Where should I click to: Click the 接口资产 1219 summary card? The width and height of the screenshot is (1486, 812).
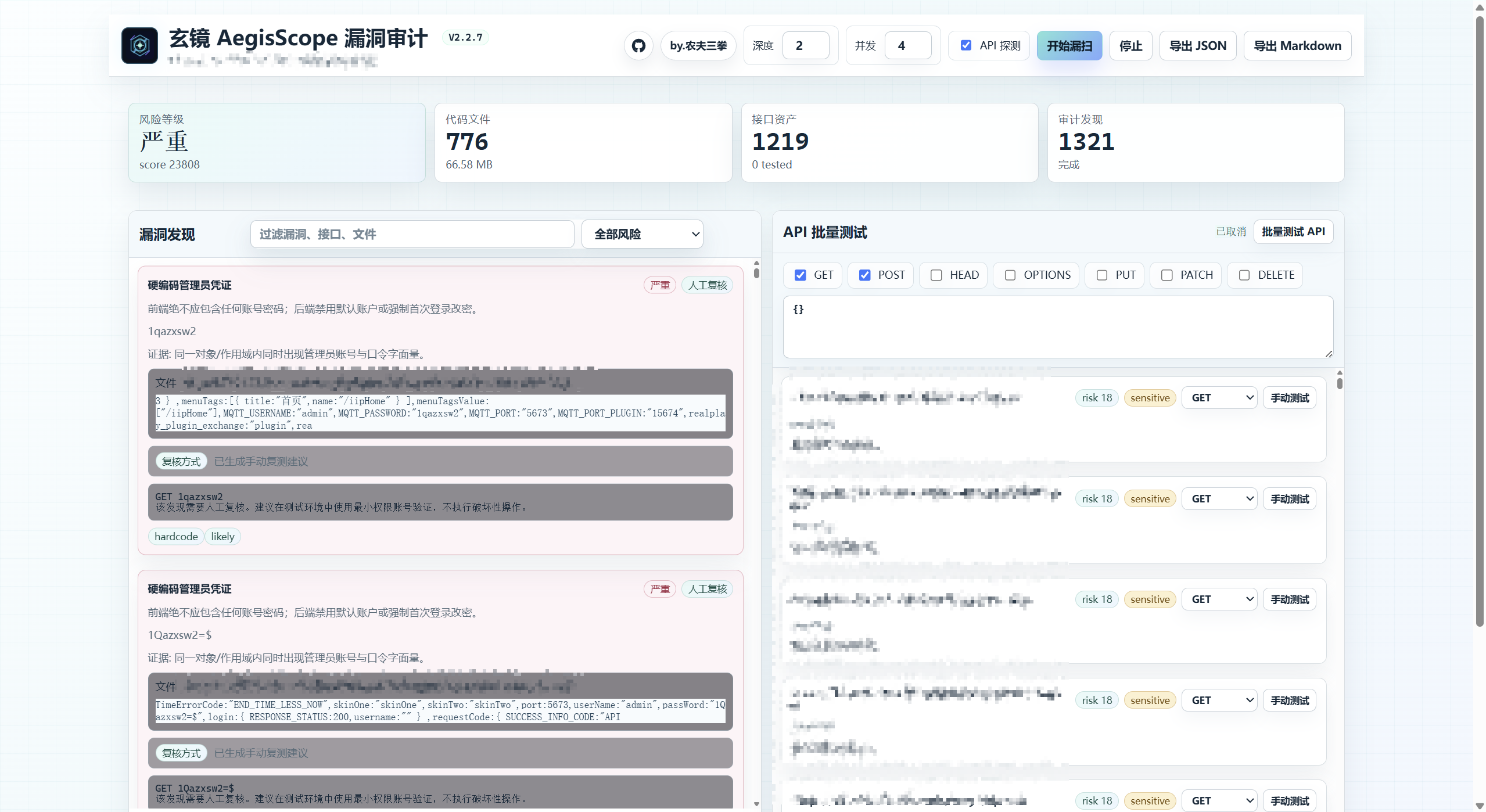click(x=889, y=143)
